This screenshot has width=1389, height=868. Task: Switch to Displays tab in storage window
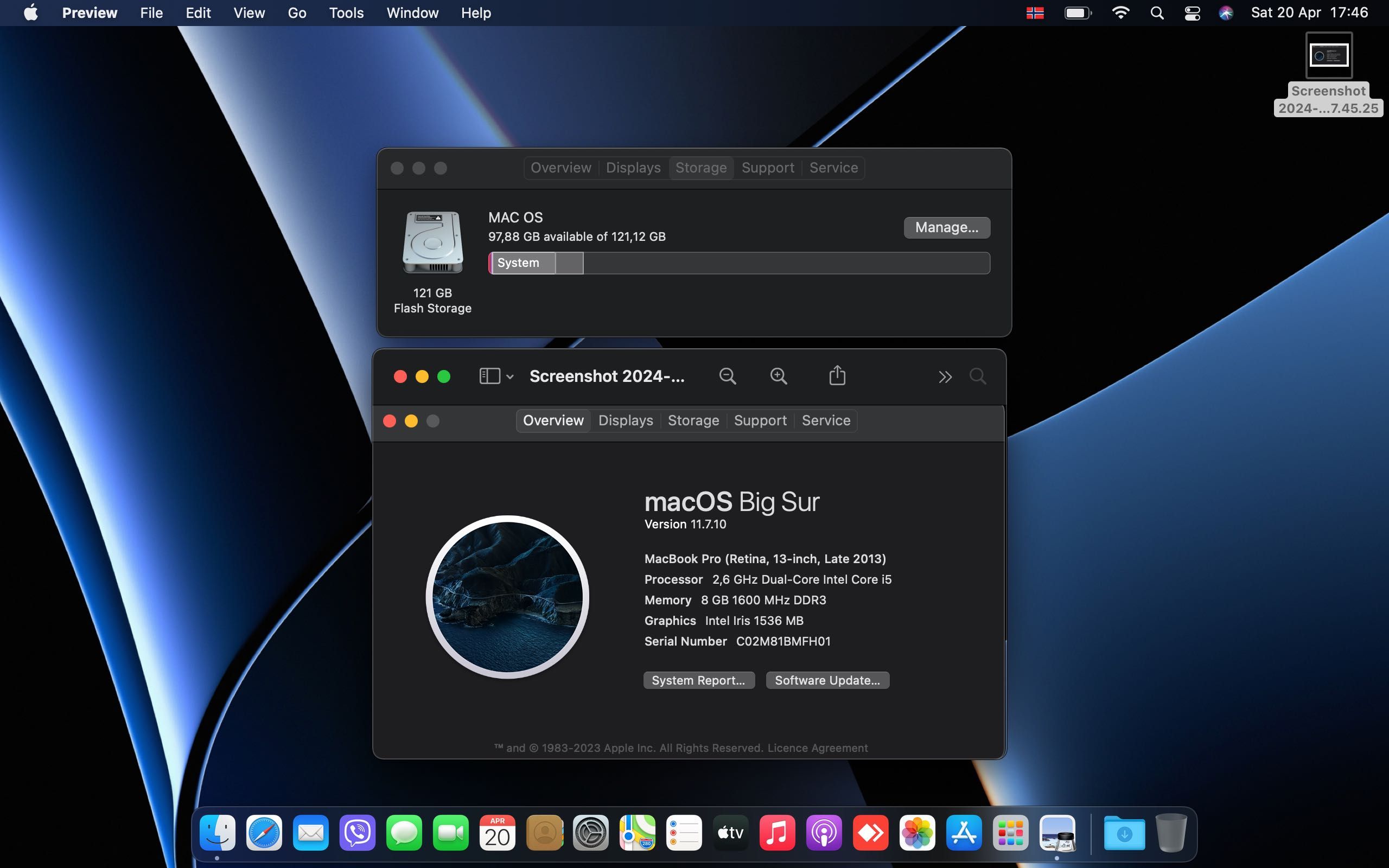point(633,168)
